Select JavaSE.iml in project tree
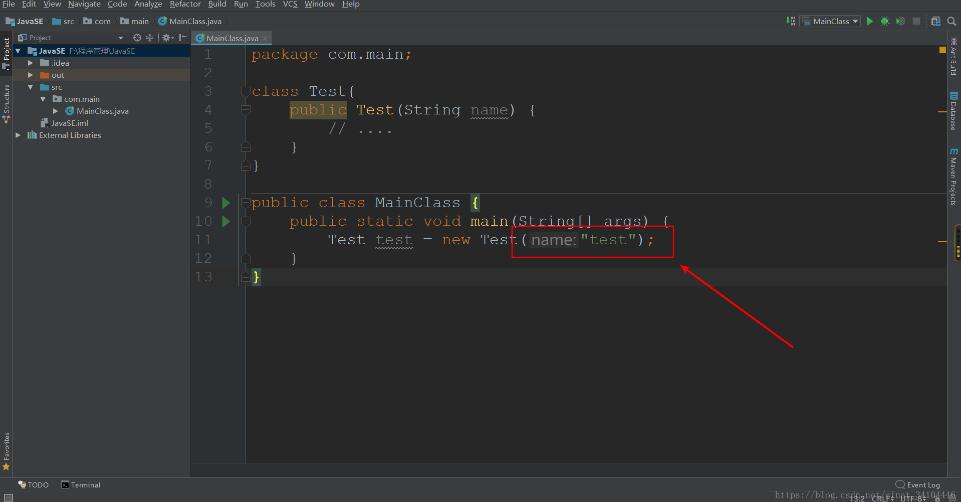963x502 pixels. (64, 123)
